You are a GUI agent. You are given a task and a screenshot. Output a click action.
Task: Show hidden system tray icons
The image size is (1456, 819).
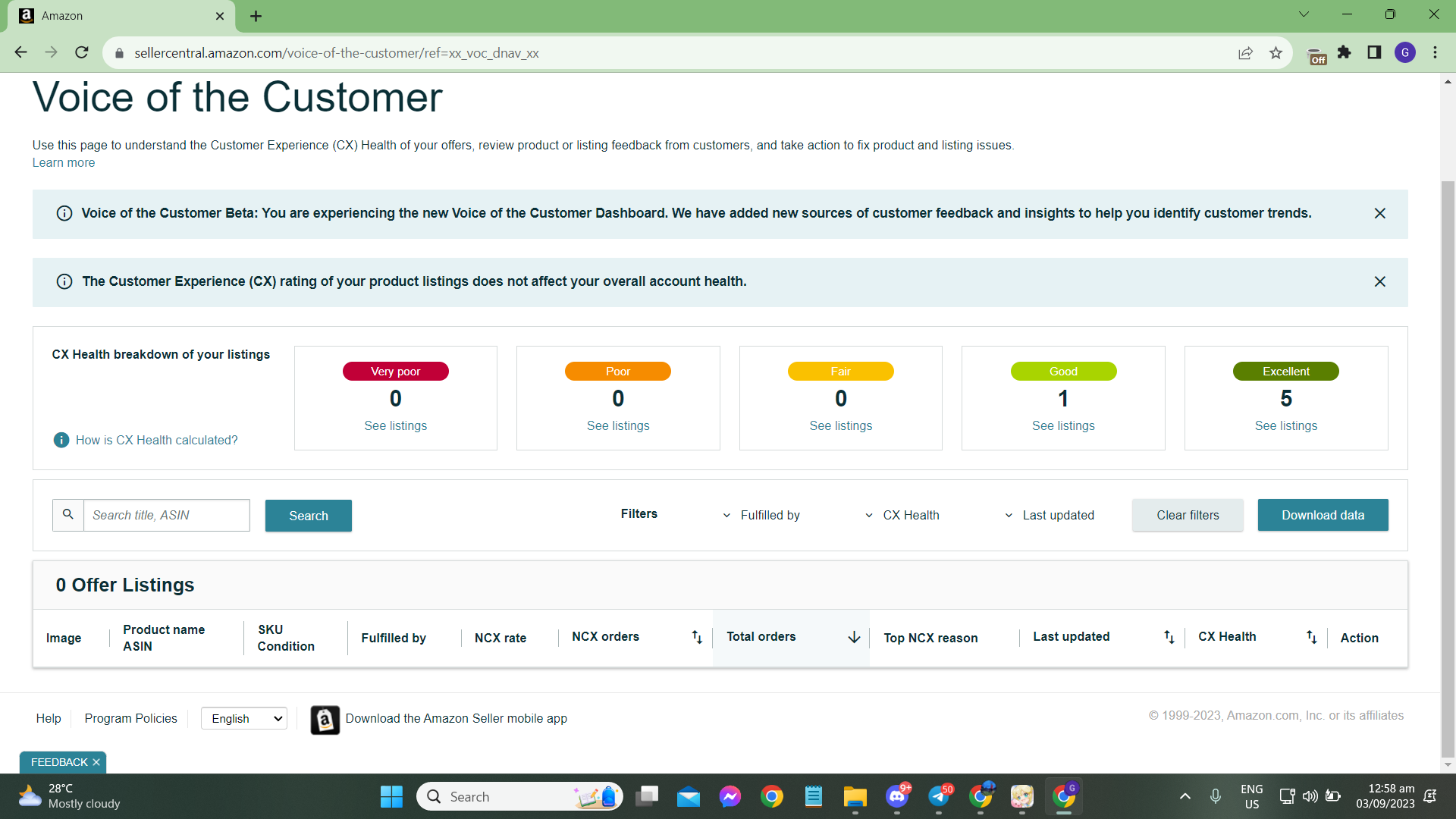[x=1185, y=796]
